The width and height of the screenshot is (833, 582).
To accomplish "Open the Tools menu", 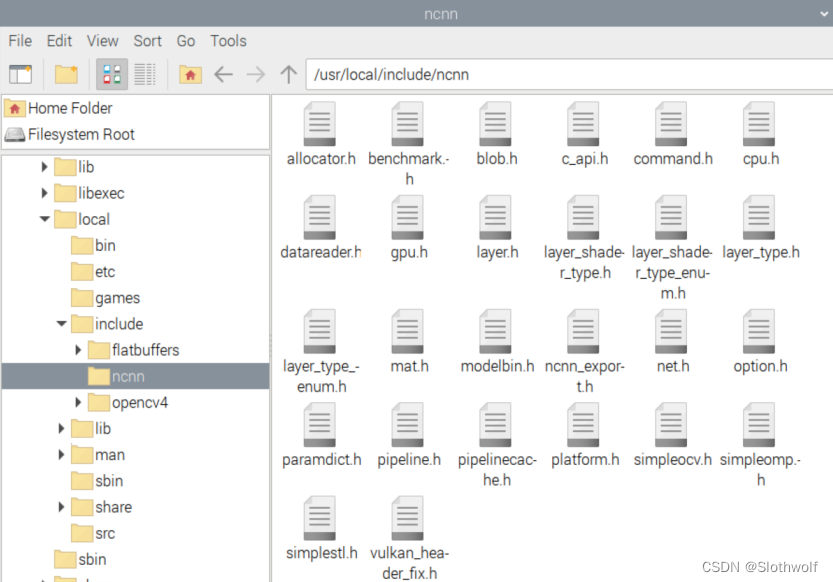I will pyautogui.click(x=228, y=41).
